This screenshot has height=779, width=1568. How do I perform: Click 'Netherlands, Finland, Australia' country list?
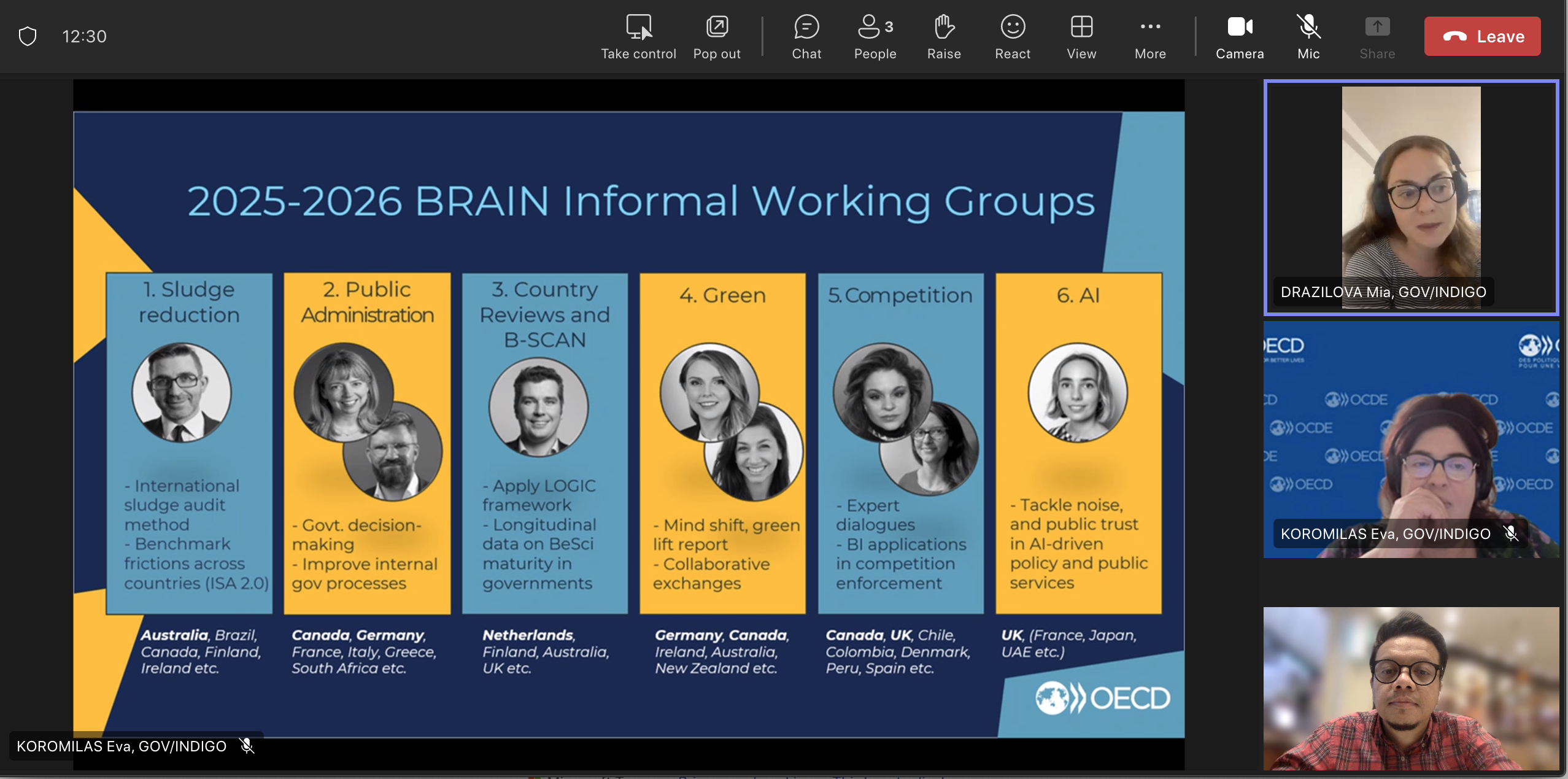click(546, 651)
